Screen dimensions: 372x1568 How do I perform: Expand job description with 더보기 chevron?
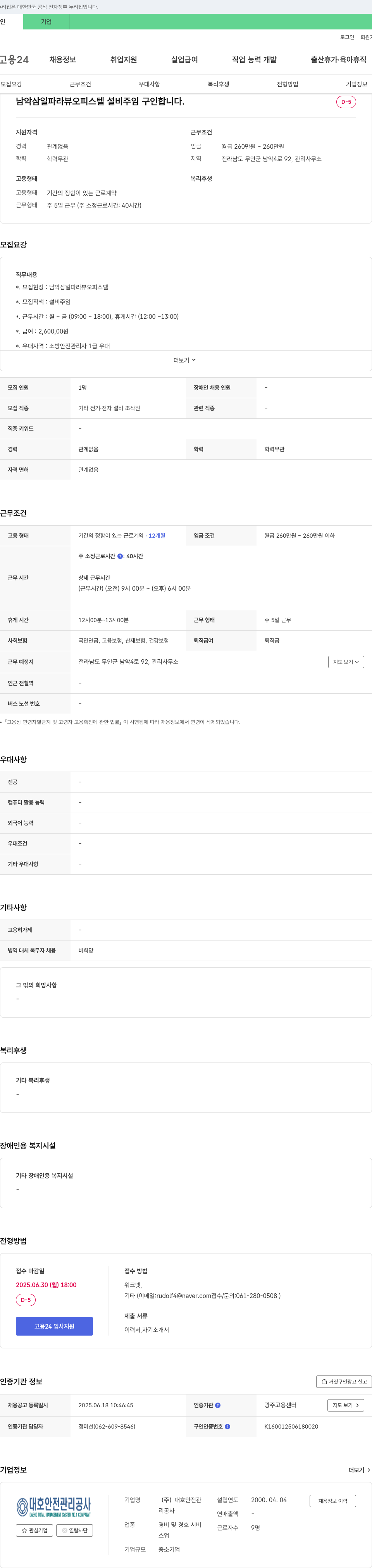[x=185, y=360]
